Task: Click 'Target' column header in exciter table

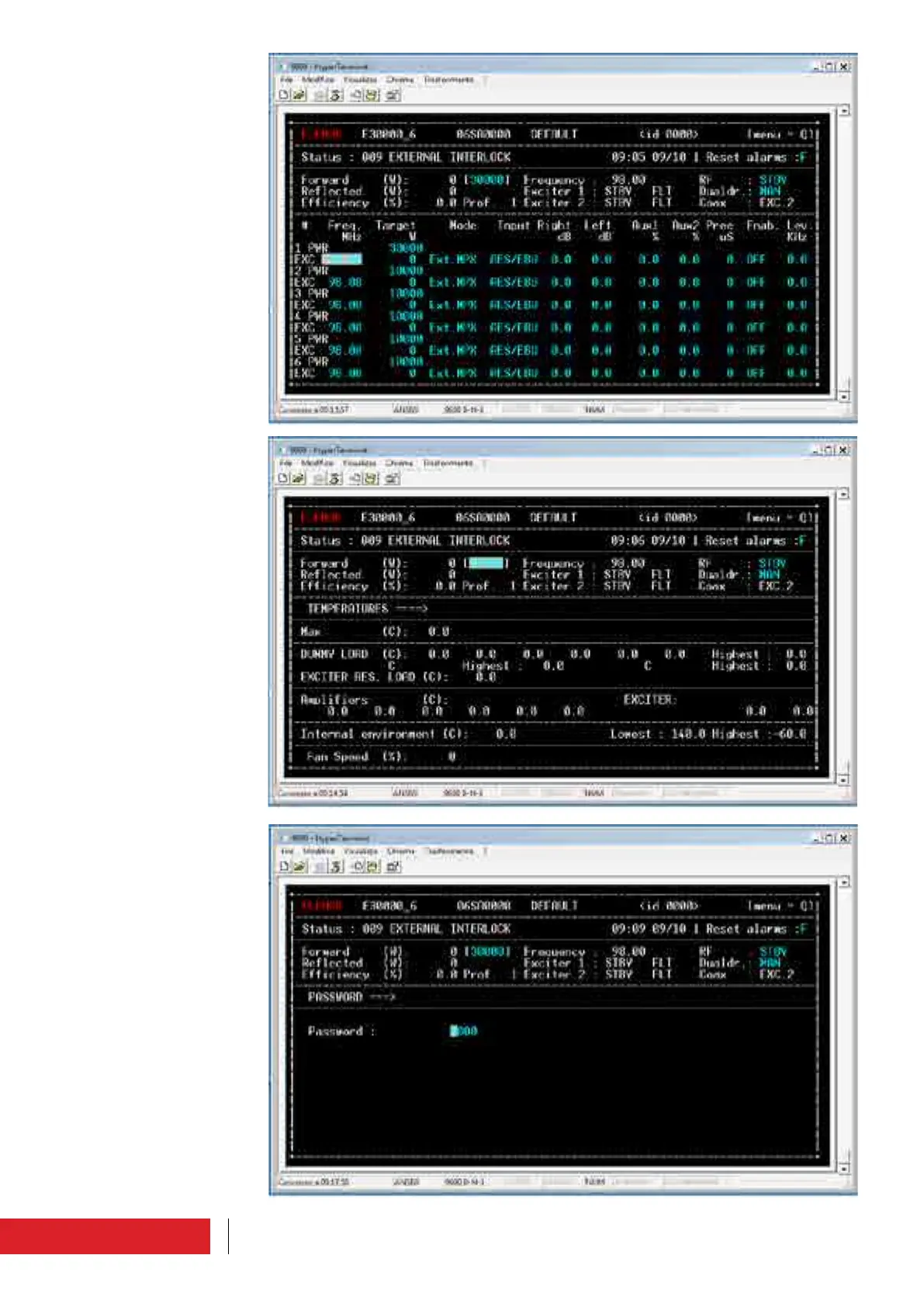Action: pos(396,225)
